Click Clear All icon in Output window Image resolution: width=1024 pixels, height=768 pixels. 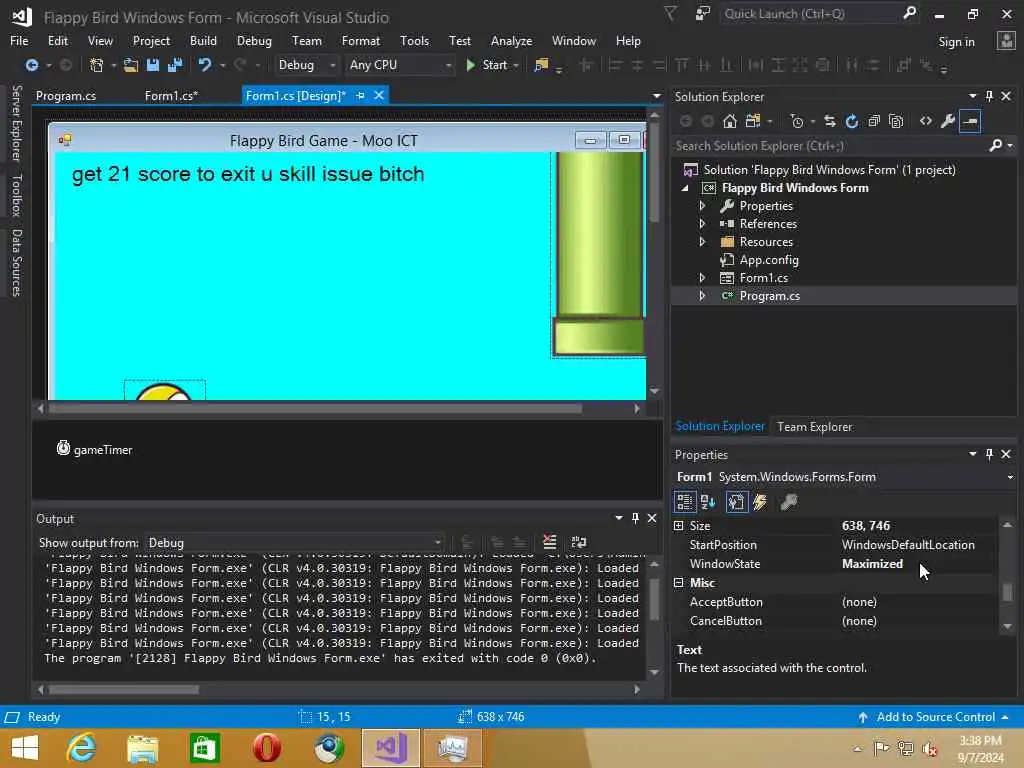pos(549,542)
